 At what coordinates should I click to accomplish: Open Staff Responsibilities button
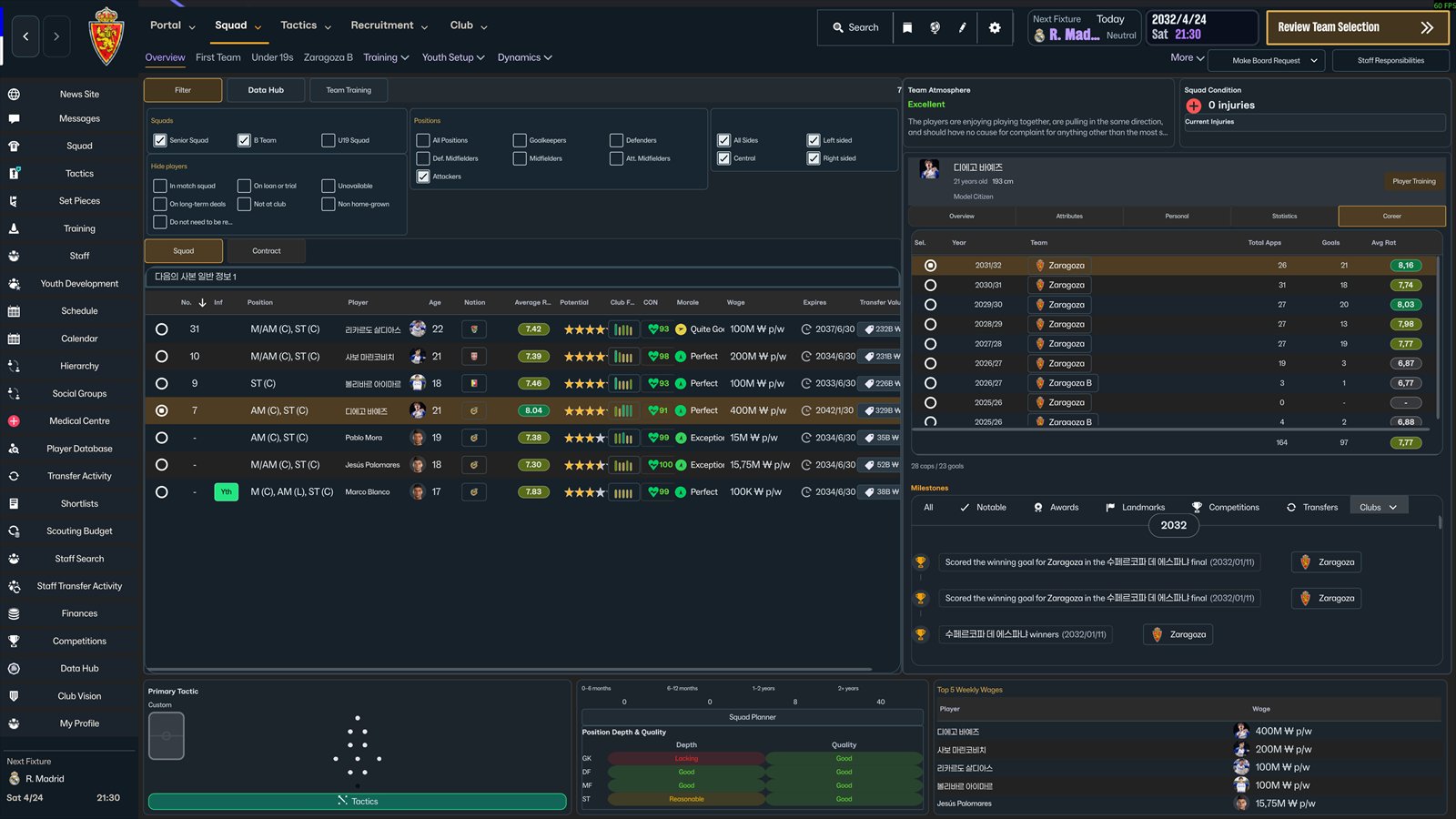[x=1390, y=61]
